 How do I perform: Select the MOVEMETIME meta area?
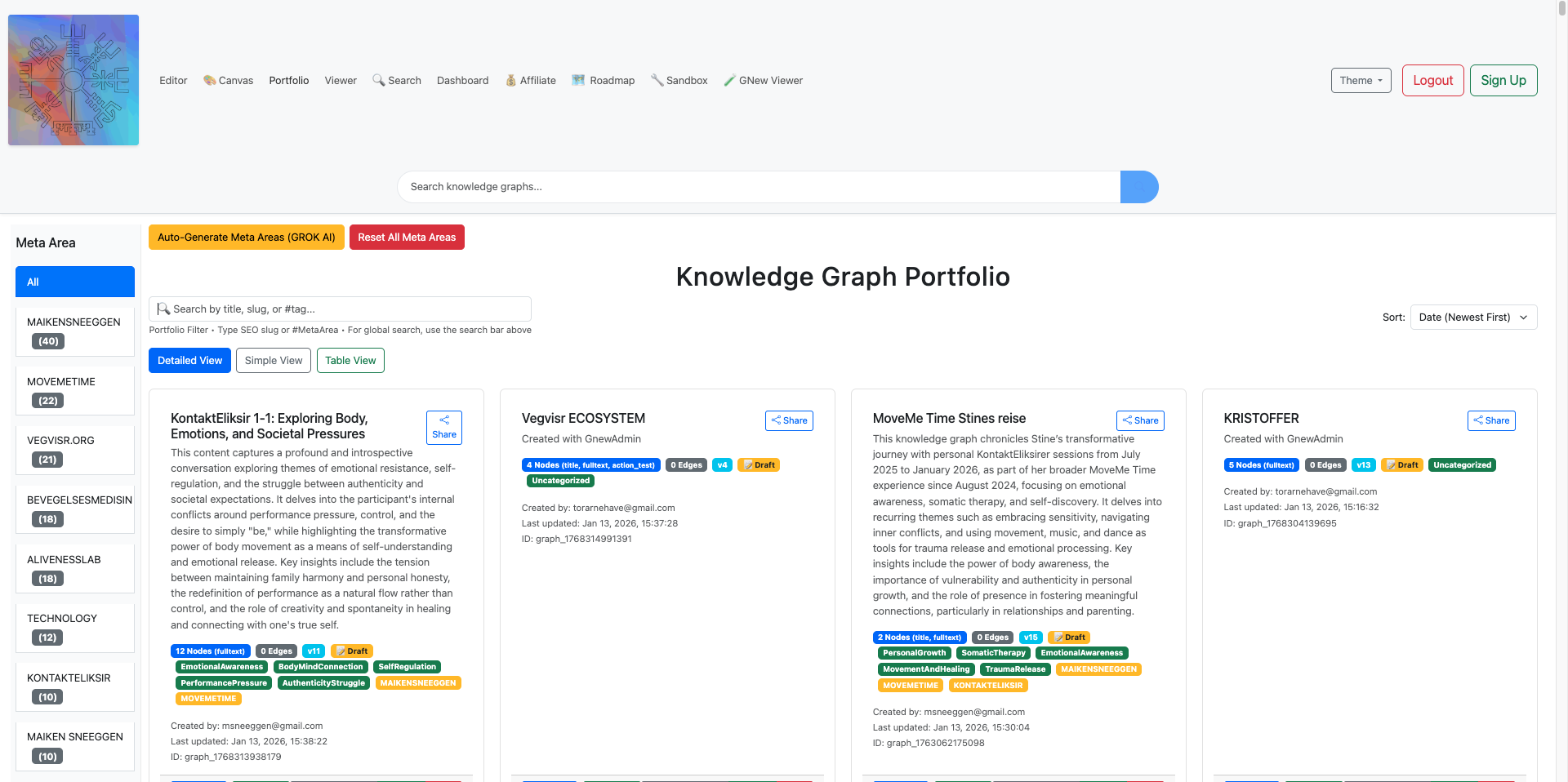75,391
